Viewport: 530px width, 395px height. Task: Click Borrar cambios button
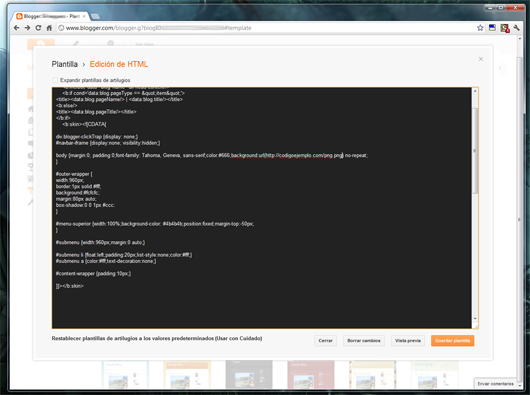(364, 341)
